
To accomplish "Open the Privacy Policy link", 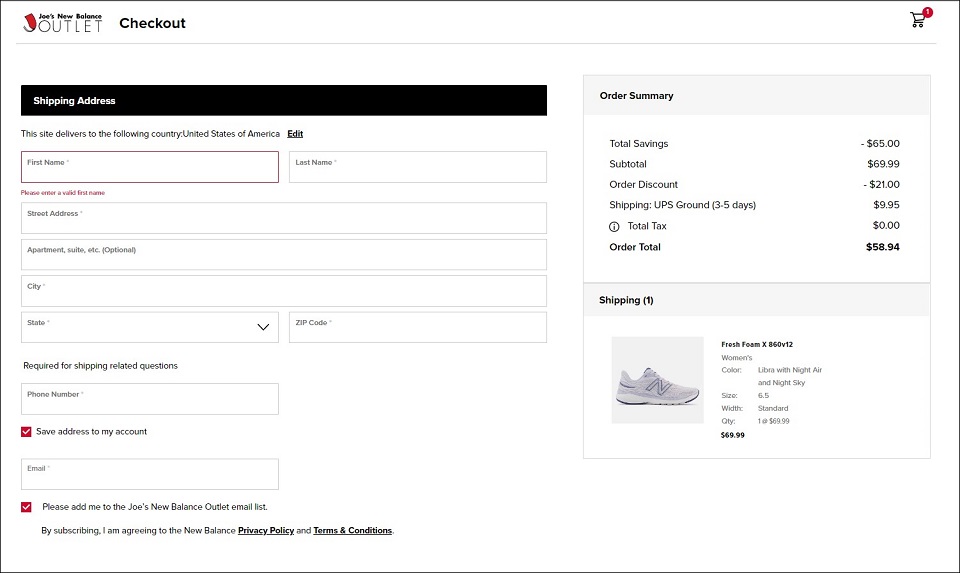I will tap(266, 531).
